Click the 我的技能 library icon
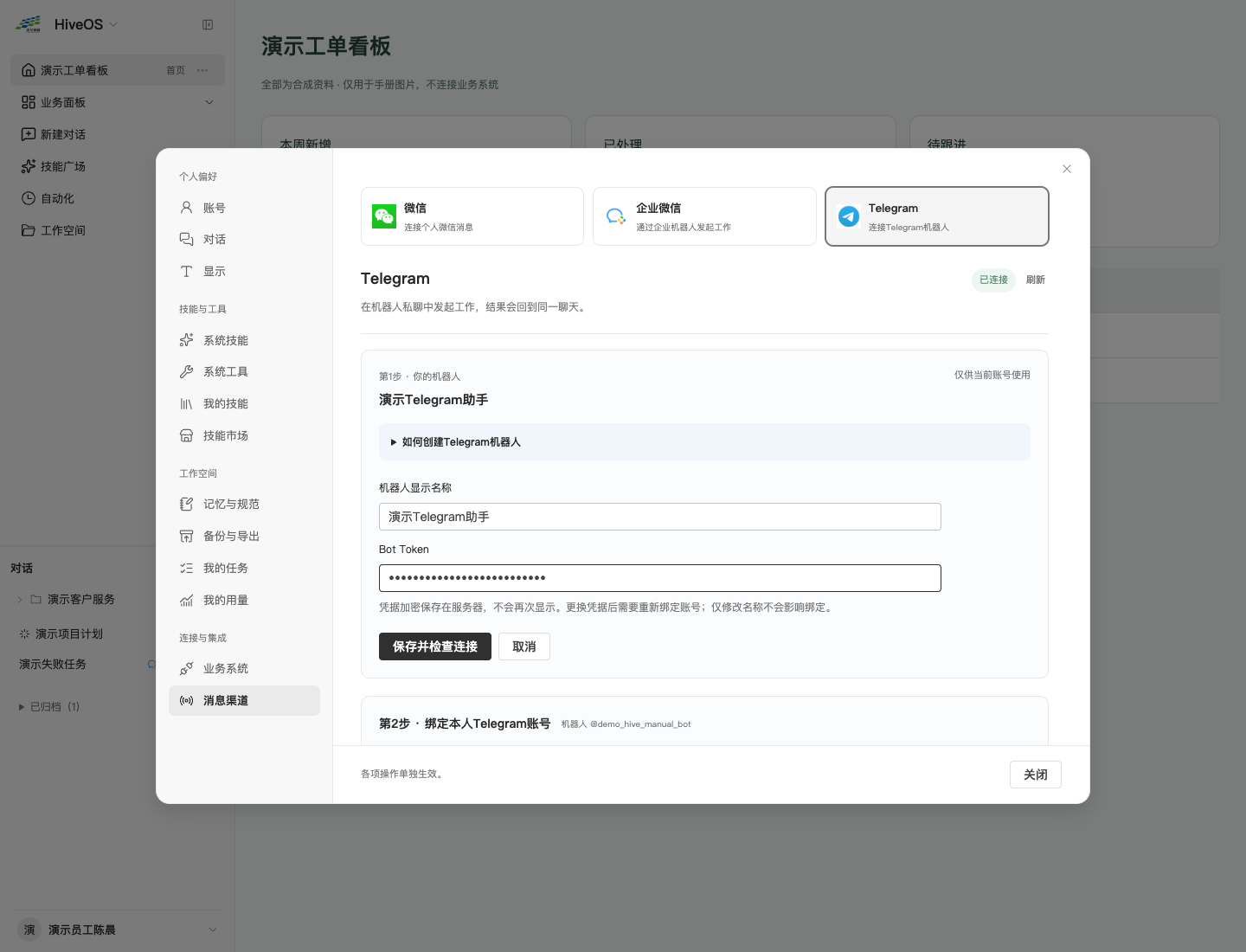This screenshot has width=1246, height=952. [186, 403]
